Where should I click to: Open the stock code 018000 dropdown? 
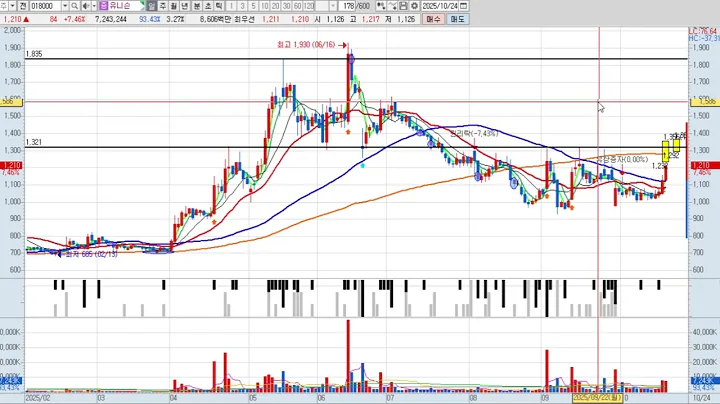pos(65,6)
